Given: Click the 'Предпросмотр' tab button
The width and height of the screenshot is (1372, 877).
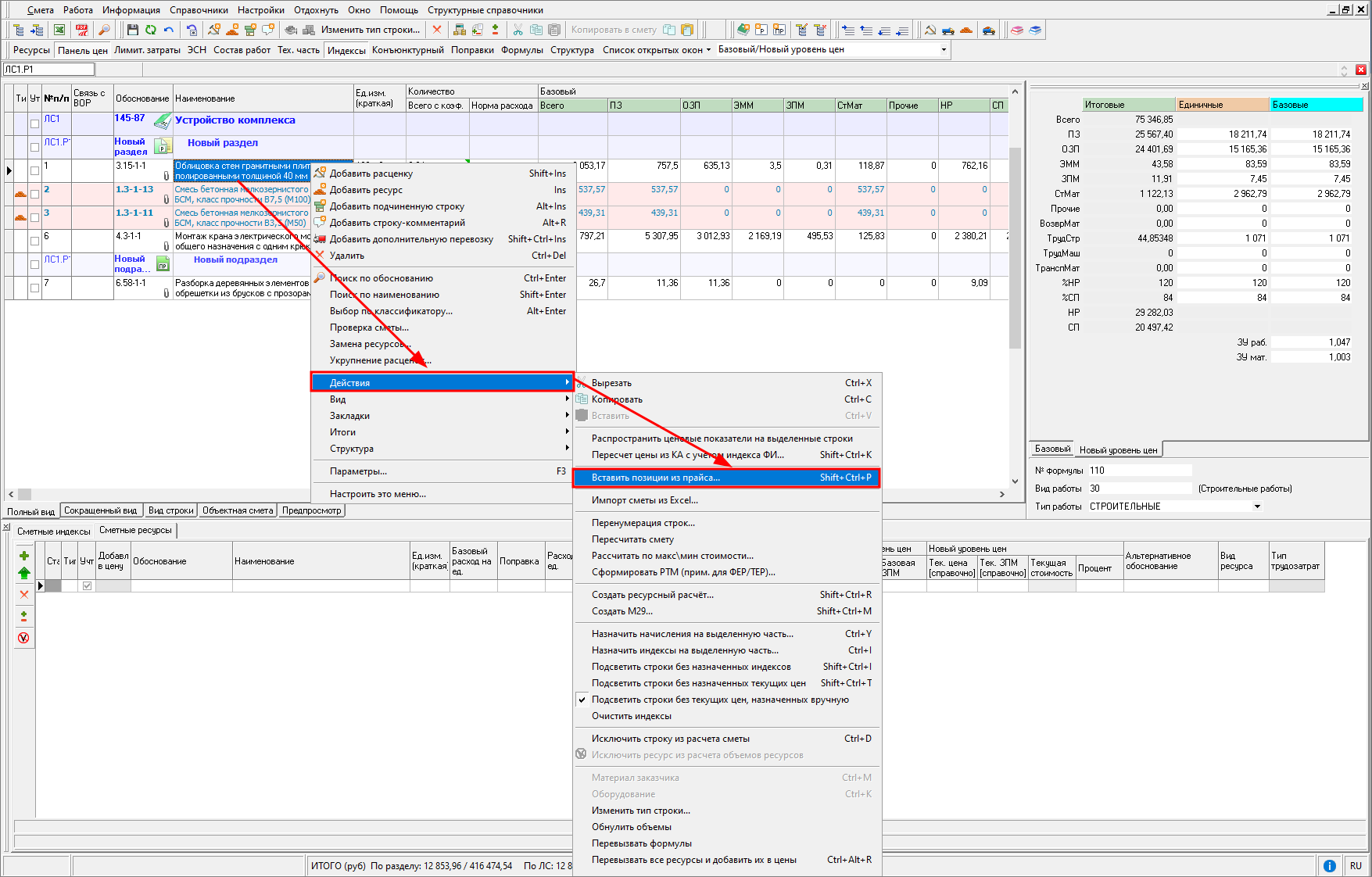Looking at the screenshot, I should pos(312,510).
